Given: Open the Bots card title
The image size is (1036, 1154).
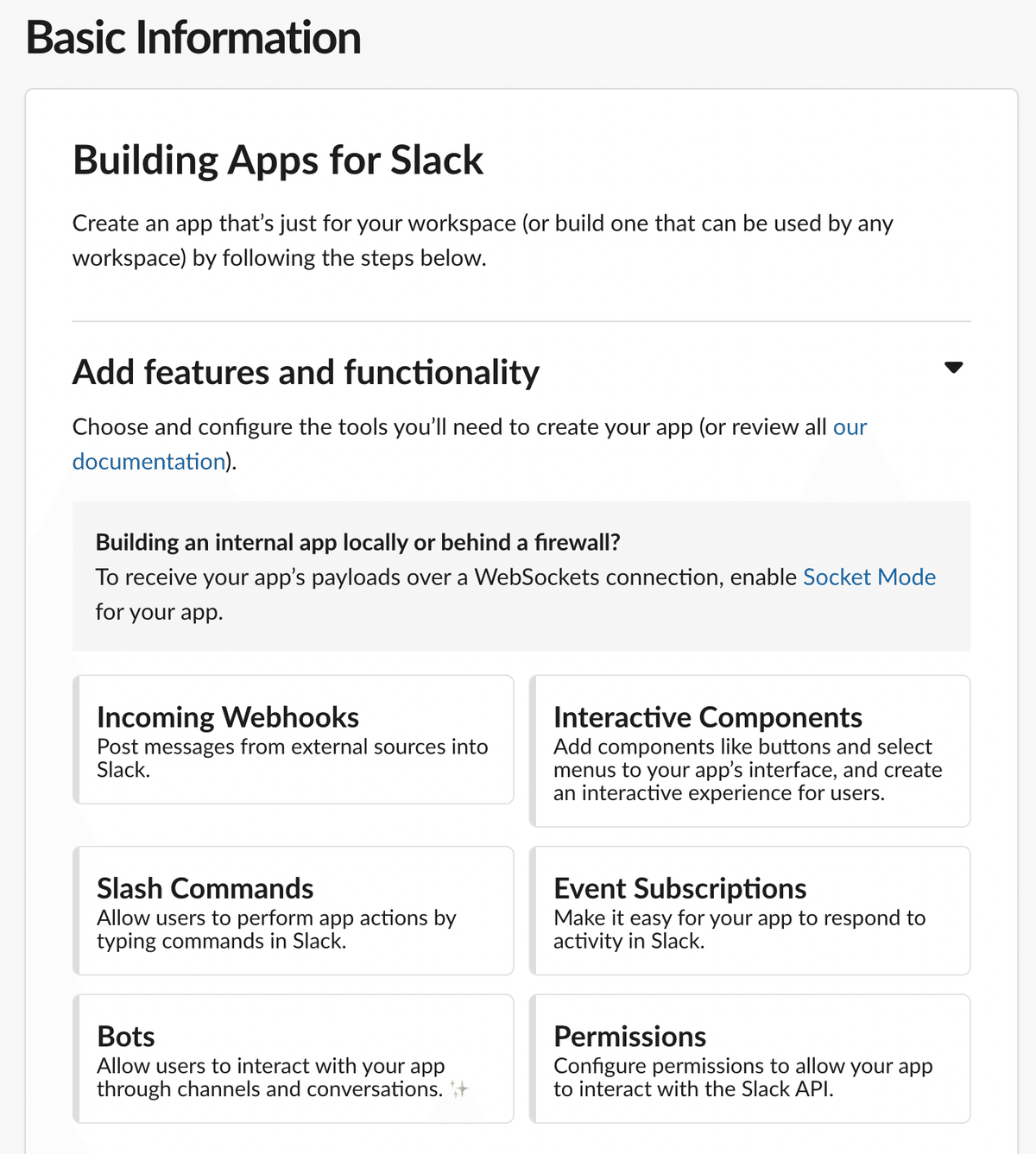Looking at the screenshot, I should click(126, 1036).
